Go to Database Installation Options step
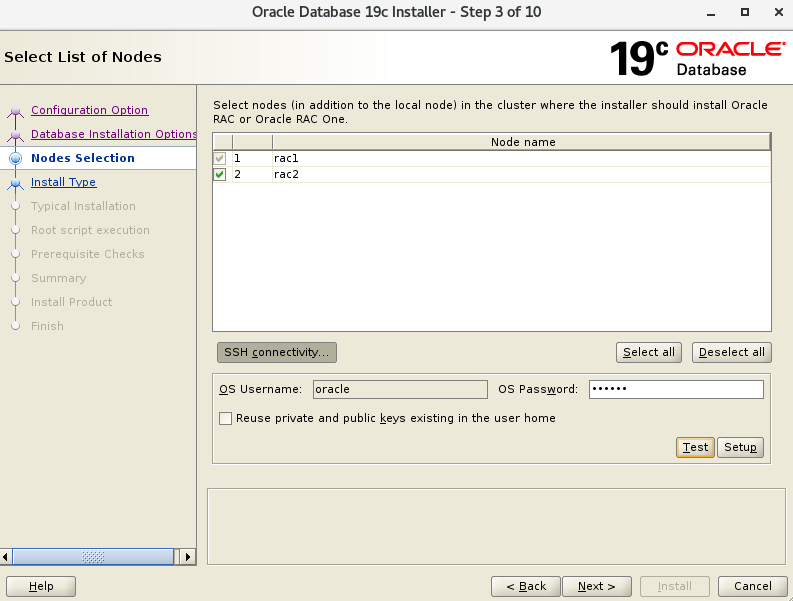The width and height of the screenshot is (793, 601). pos(113,134)
